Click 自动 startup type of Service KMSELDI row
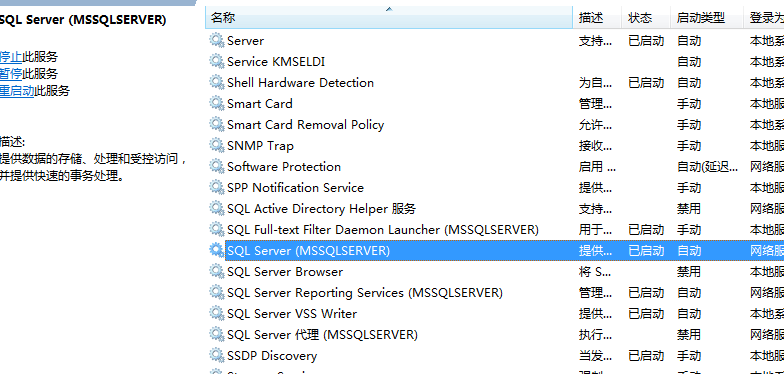Viewport: 784px width, 374px height. coord(689,62)
